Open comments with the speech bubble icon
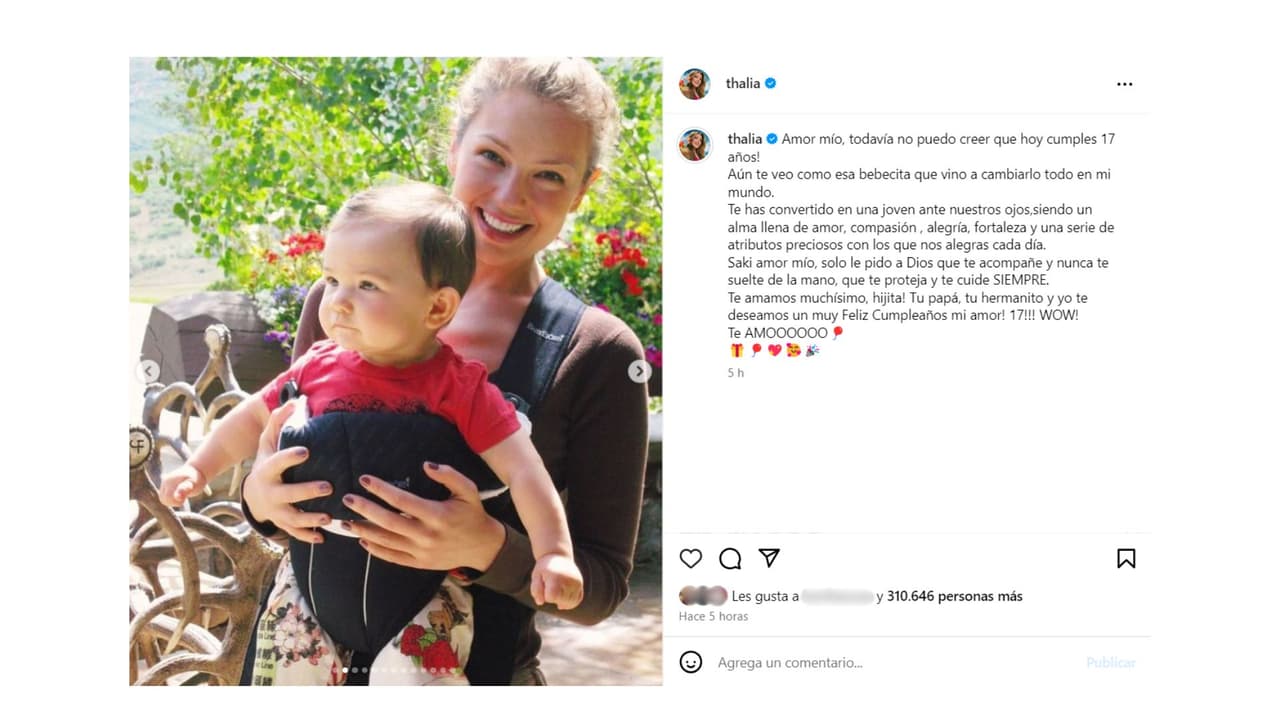The height and width of the screenshot is (720, 1280). (730, 558)
